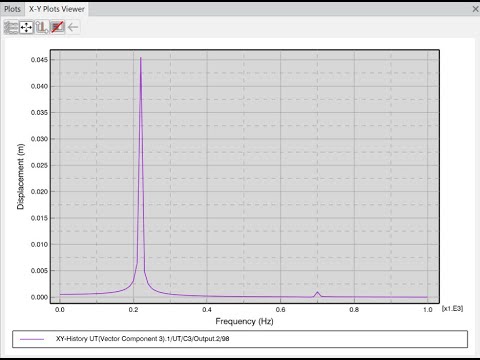Switch to the Plots tab
The image size is (480, 360).
(12, 9)
